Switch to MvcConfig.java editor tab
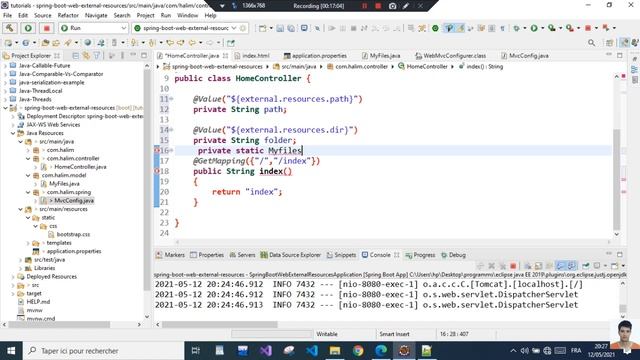The height and width of the screenshot is (360, 640). (x=528, y=56)
